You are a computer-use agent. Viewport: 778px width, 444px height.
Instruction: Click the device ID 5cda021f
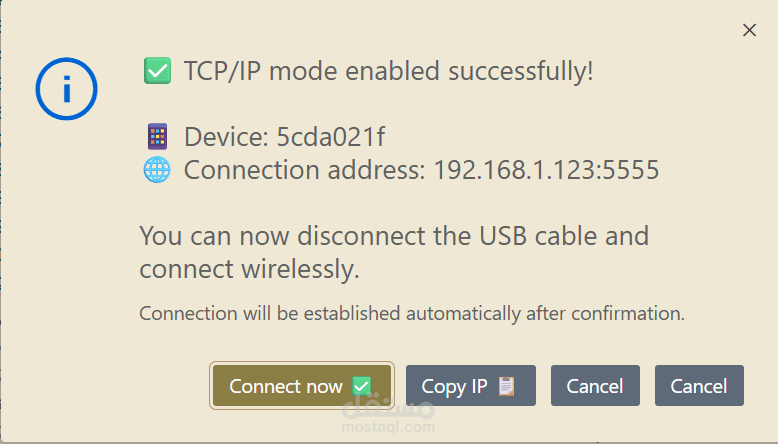coord(331,137)
